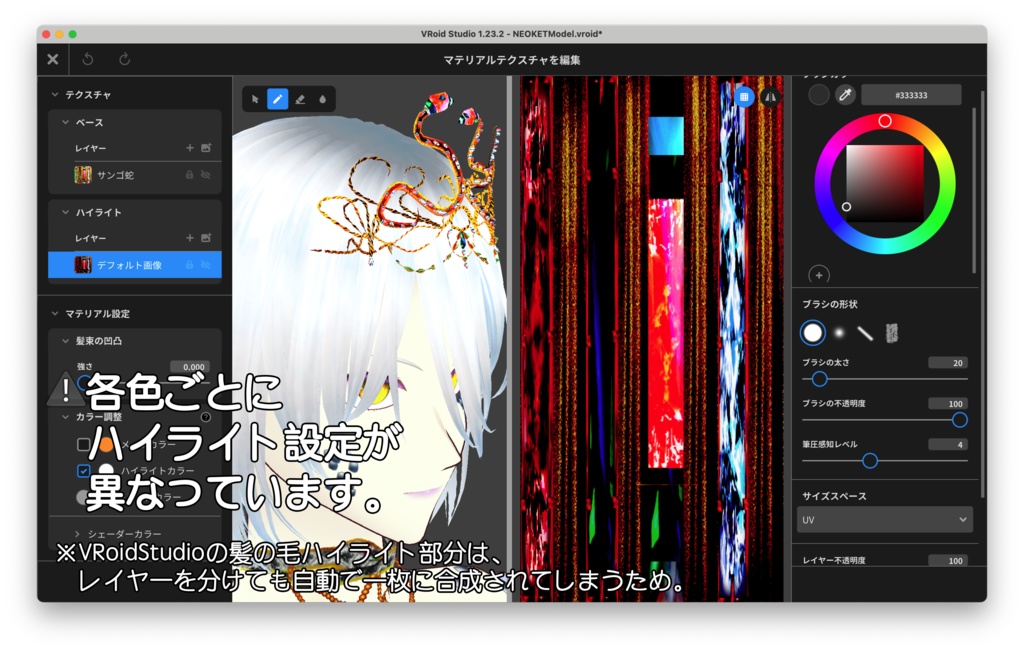This screenshot has width=1024, height=651.
Task: Add a saved color swatch with the plus button
Action: [819, 274]
